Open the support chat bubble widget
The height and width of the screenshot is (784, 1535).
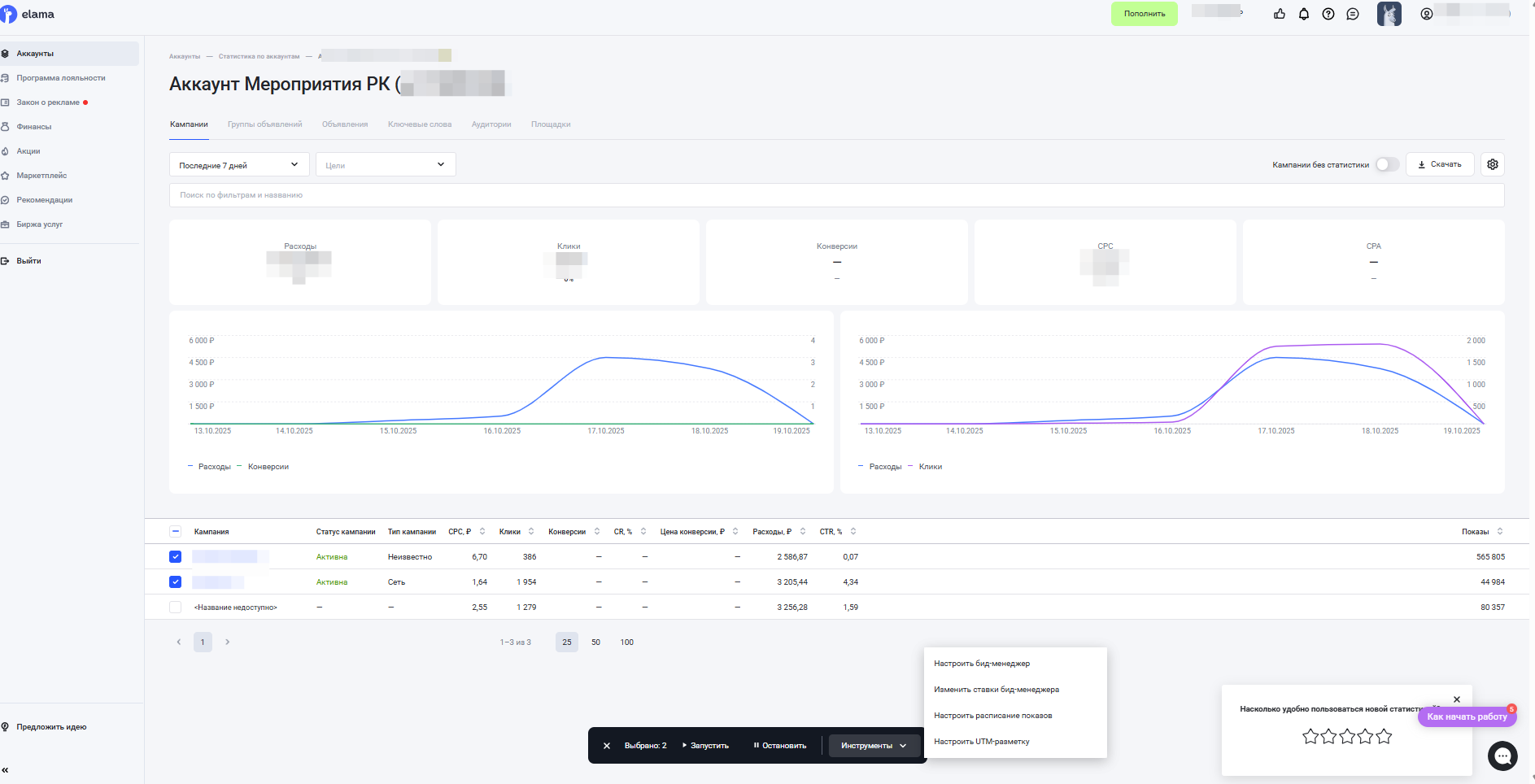(1502, 756)
